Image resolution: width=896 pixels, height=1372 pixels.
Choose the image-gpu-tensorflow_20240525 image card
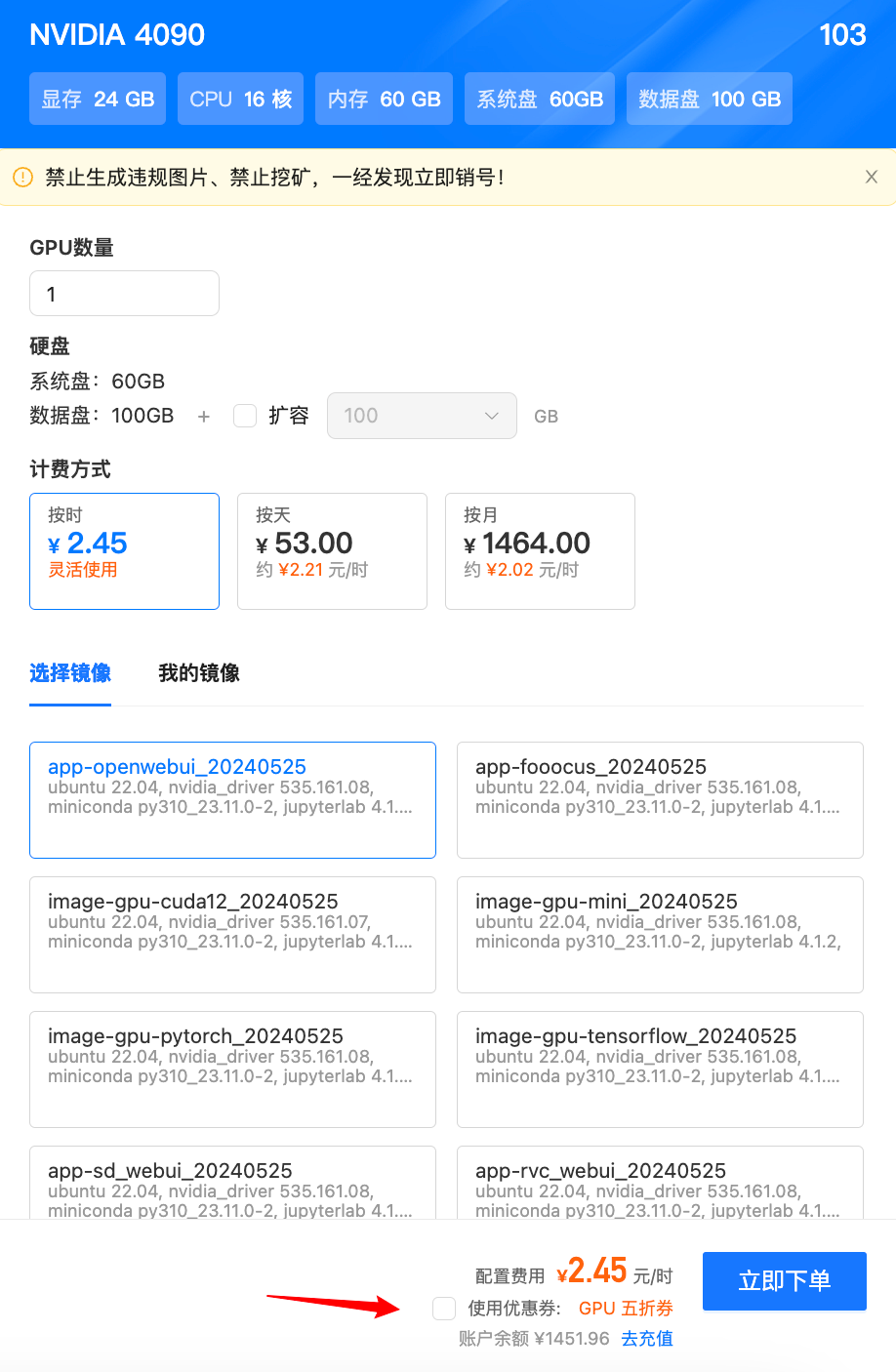[x=660, y=1069]
